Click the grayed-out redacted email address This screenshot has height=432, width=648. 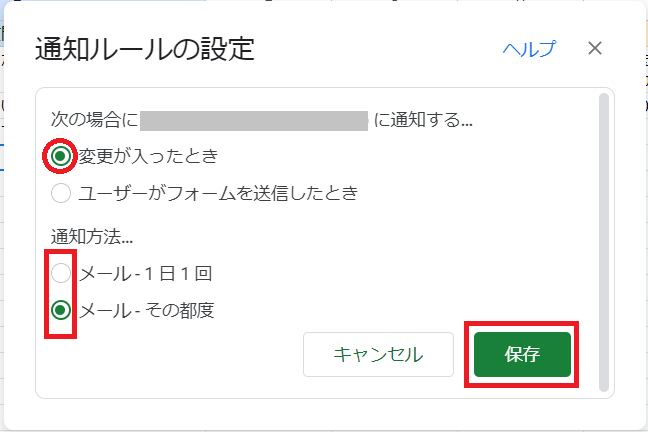point(255,122)
